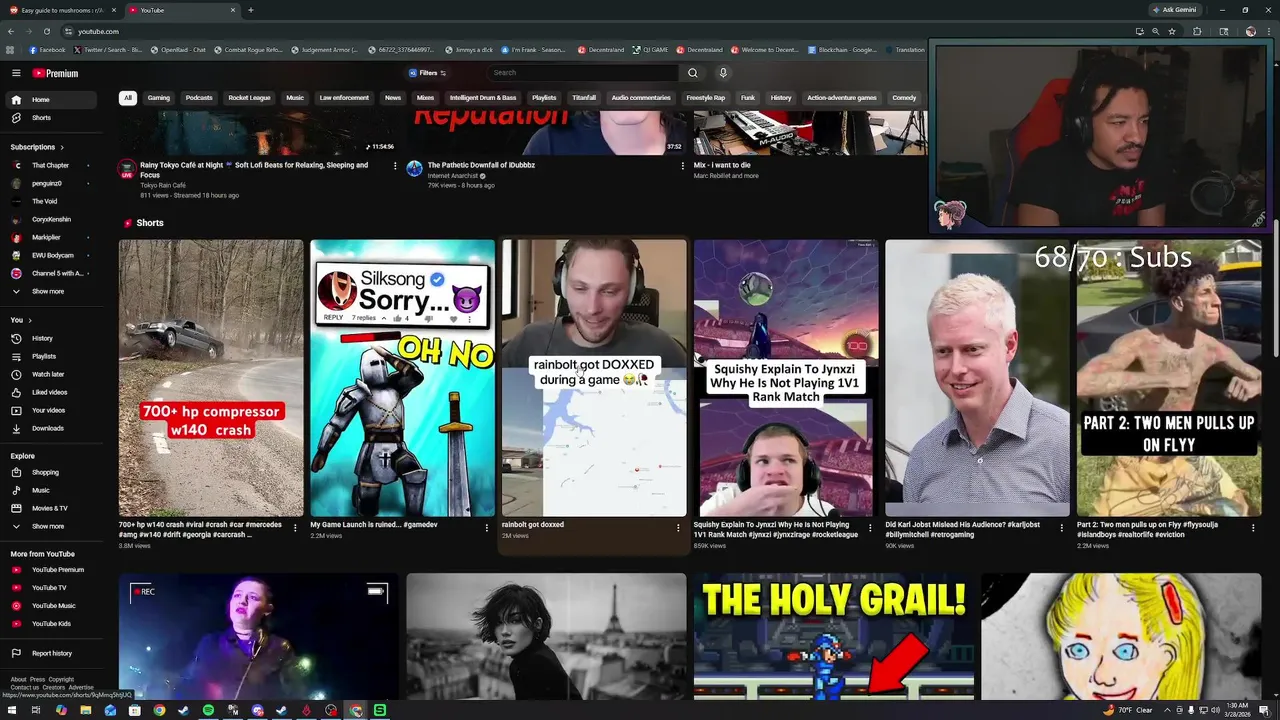Open Liked videos in sidebar
The width and height of the screenshot is (1280, 720).
click(52, 392)
